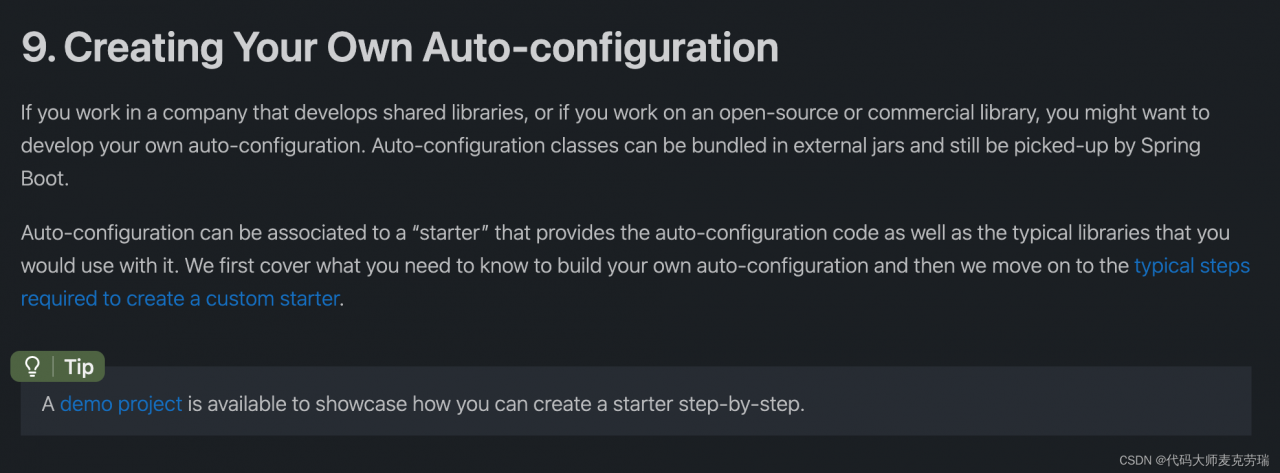Image resolution: width=1280 pixels, height=473 pixels.
Task: Follow the "typical steps" link text
Action: pyautogui.click(x=1191, y=266)
